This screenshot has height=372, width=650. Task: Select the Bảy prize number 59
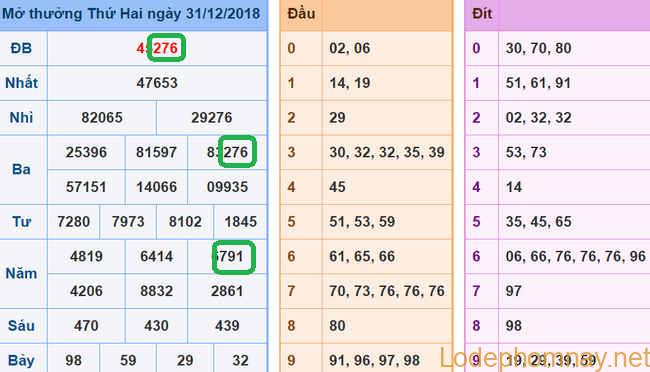[128, 360]
